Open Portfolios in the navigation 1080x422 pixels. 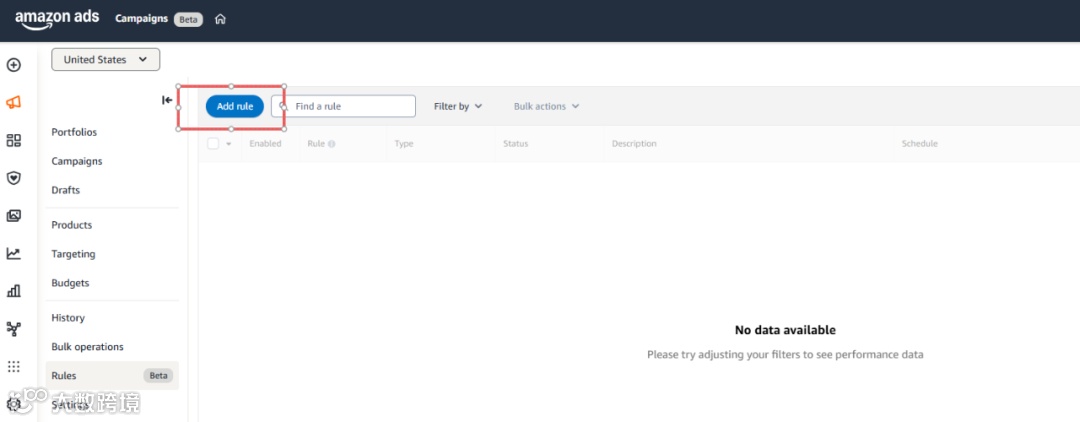[x=74, y=132]
